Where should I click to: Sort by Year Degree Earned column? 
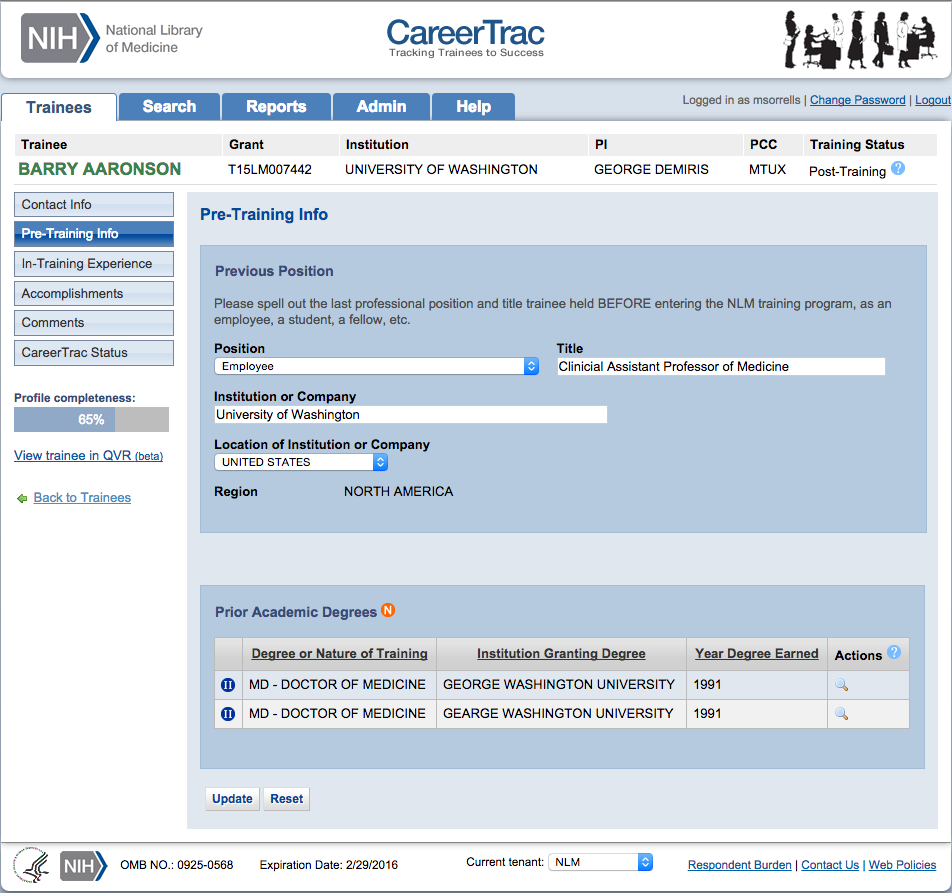pyautogui.click(x=756, y=654)
